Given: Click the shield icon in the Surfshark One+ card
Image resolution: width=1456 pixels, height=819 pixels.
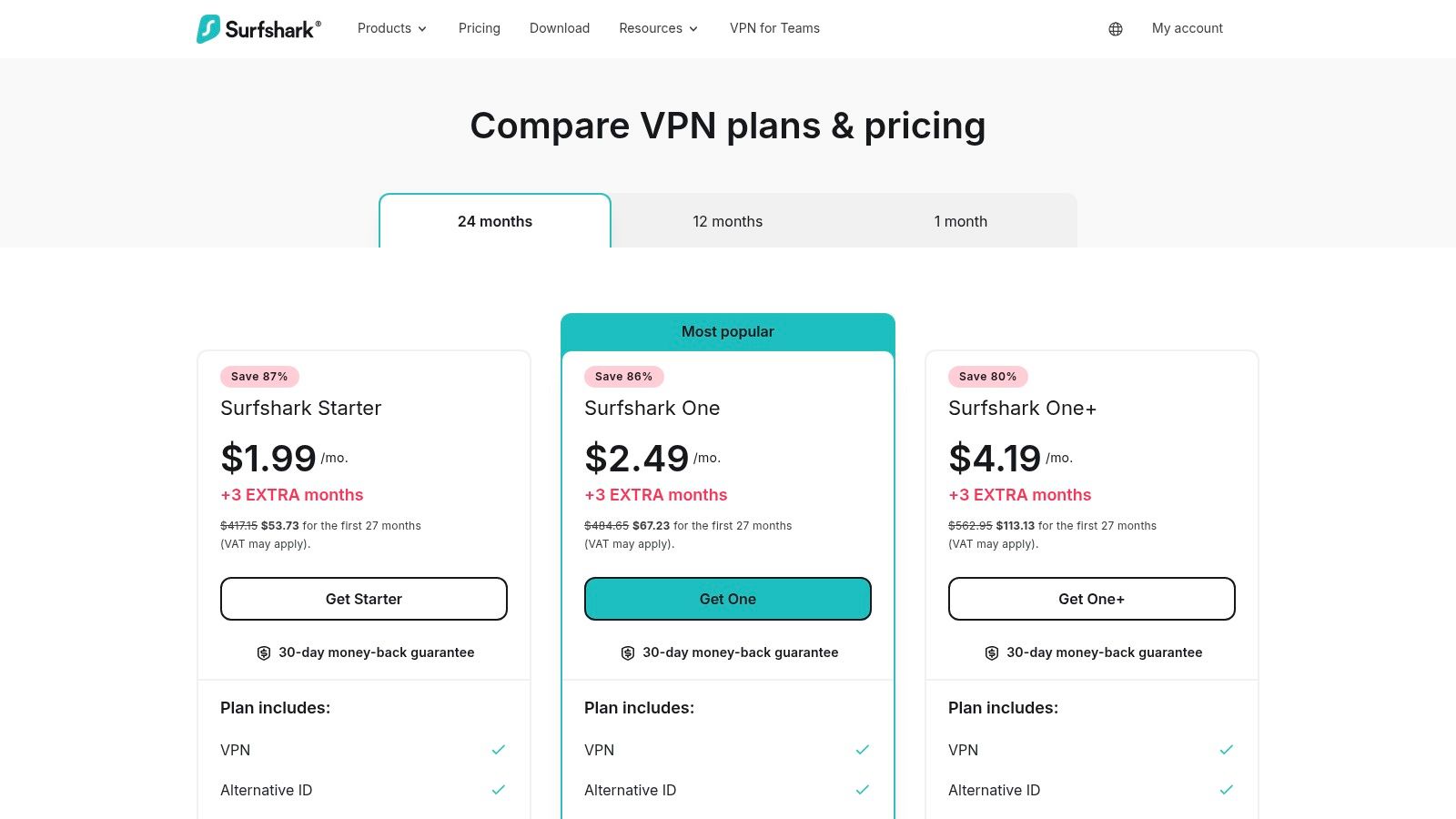Looking at the screenshot, I should (x=992, y=652).
